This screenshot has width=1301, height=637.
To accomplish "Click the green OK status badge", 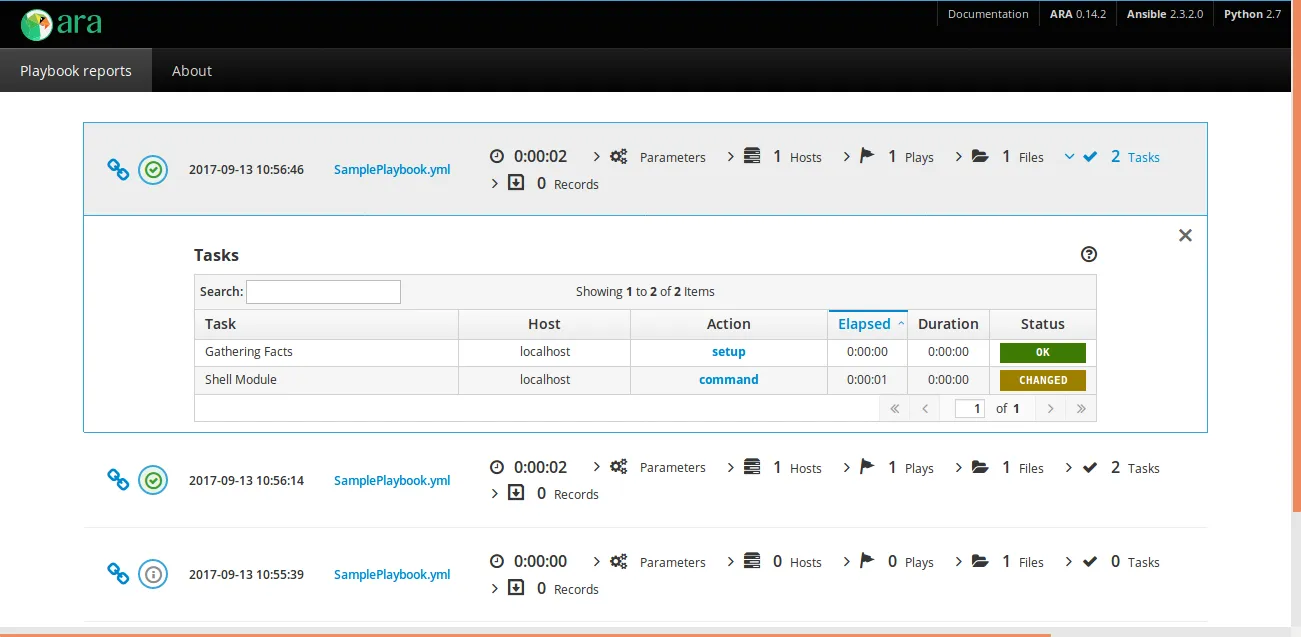I will [1042, 352].
